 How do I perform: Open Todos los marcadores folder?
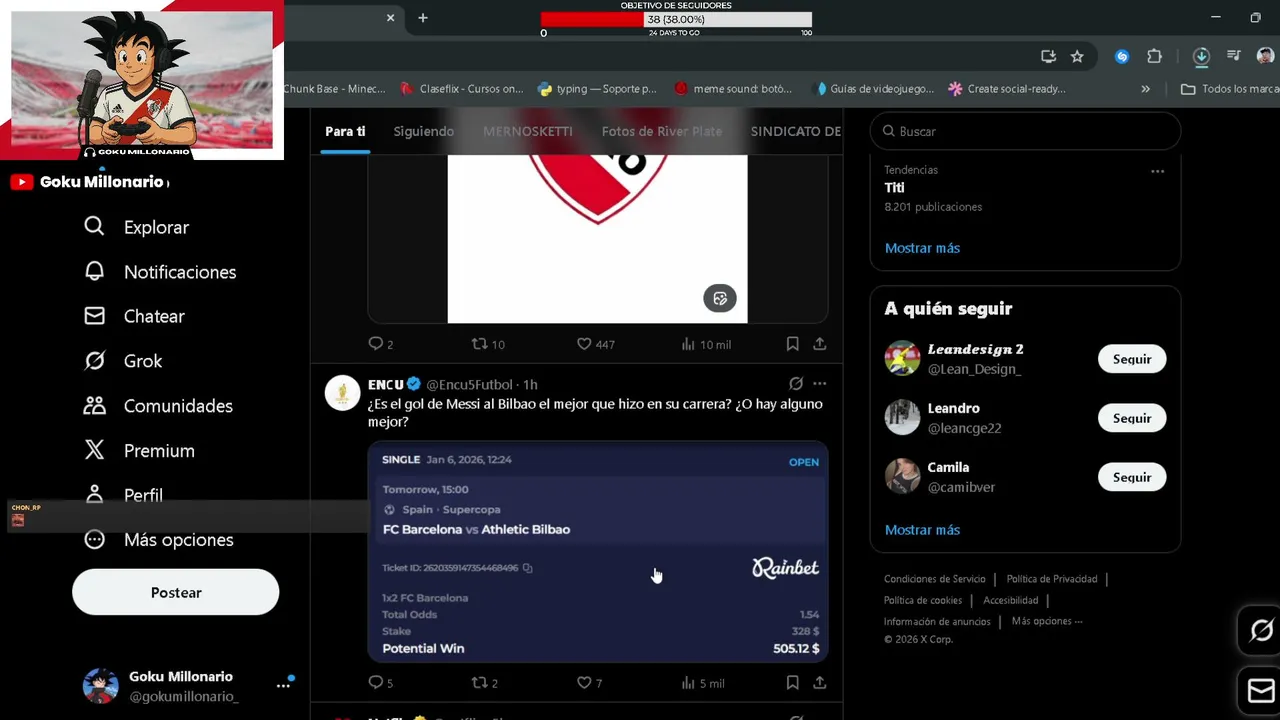(x=1230, y=89)
